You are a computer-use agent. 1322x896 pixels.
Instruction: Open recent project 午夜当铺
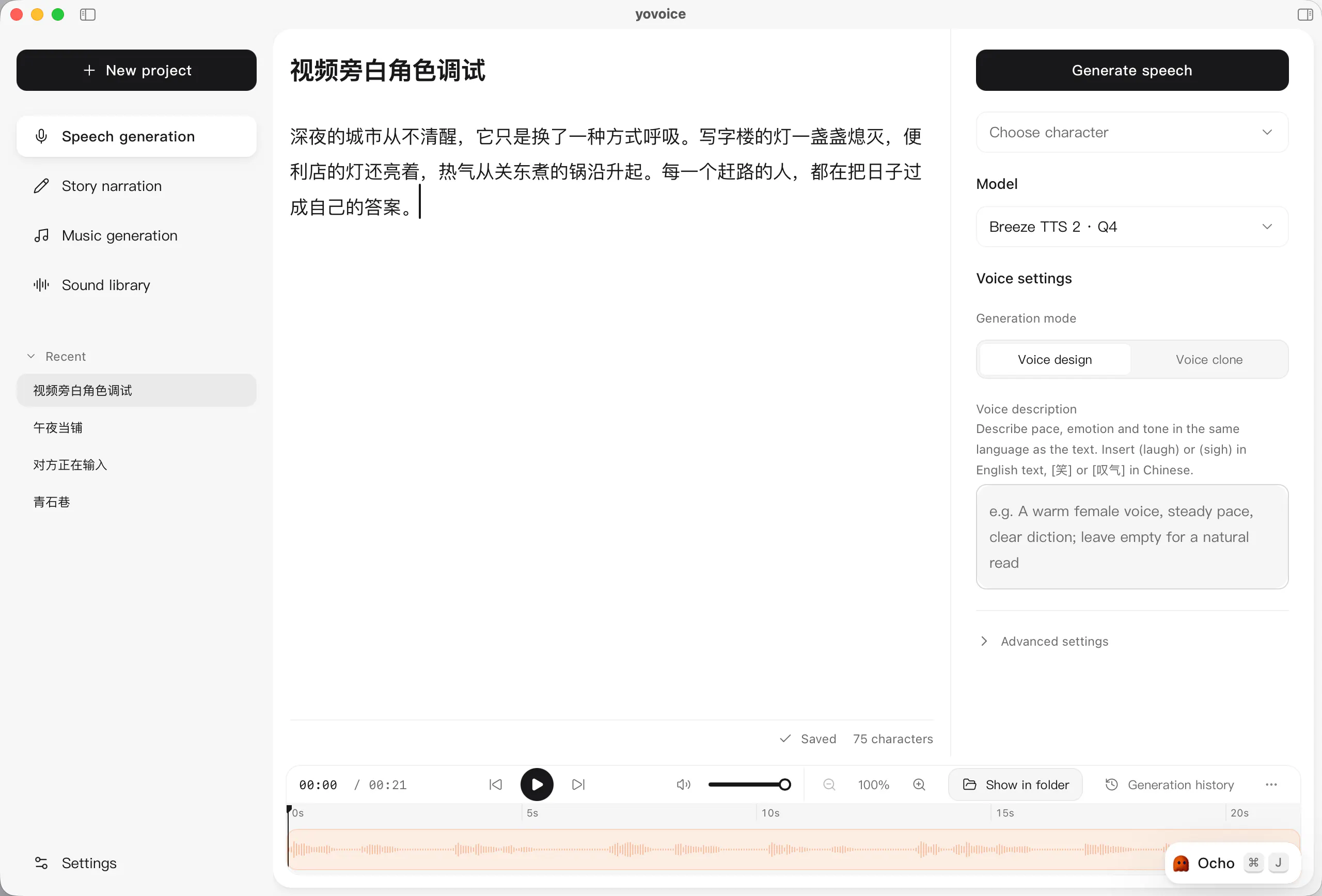point(136,427)
